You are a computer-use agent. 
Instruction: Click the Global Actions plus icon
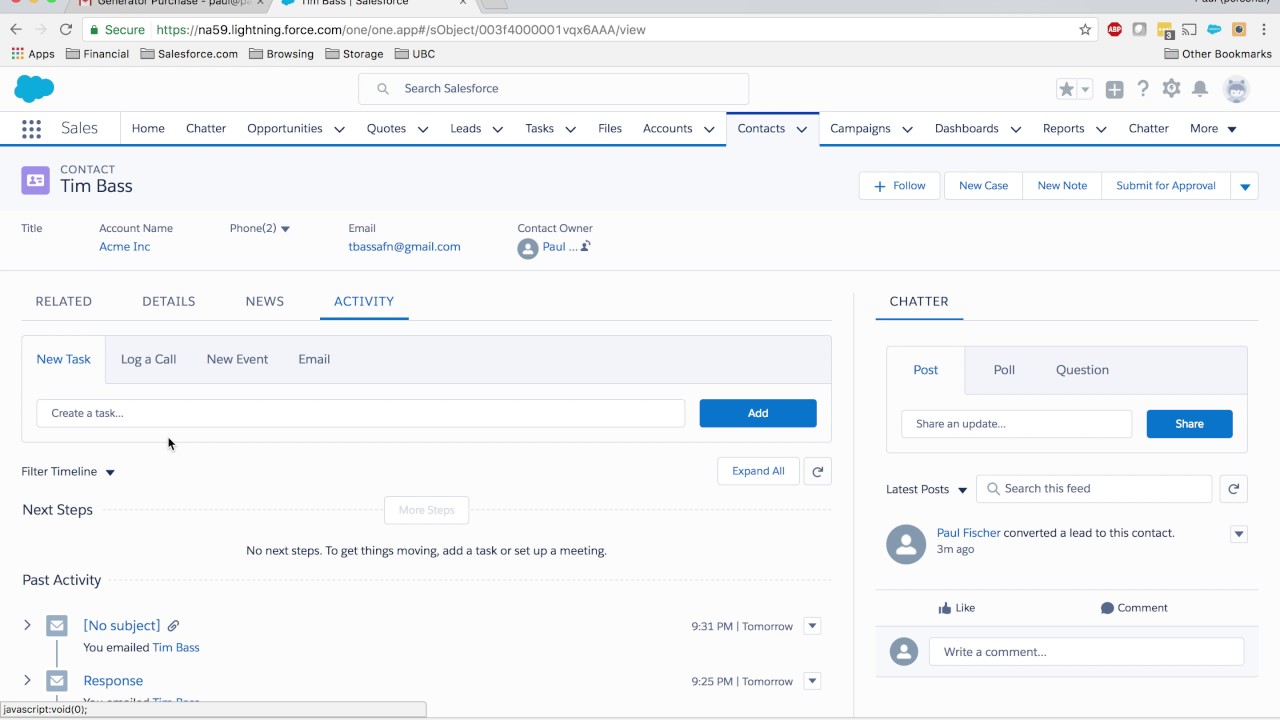pos(1114,89)
